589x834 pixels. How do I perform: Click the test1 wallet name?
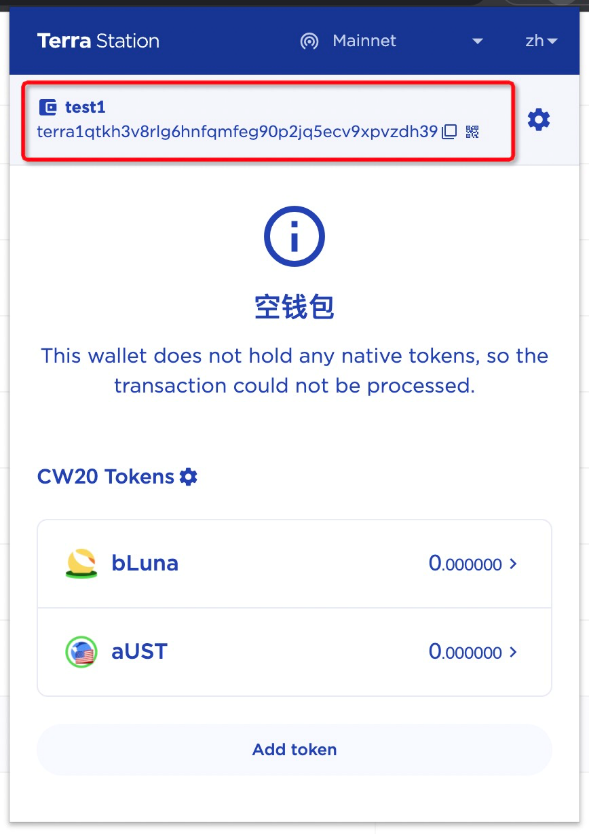(85, 107)
